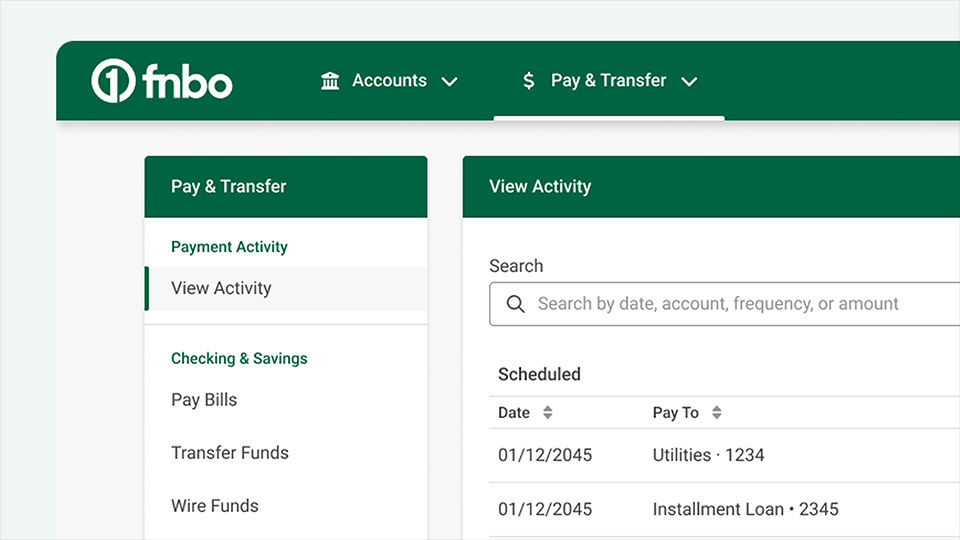Expand the Pay & Transfer chevron
960x540 pixels.
coord(689,81)
